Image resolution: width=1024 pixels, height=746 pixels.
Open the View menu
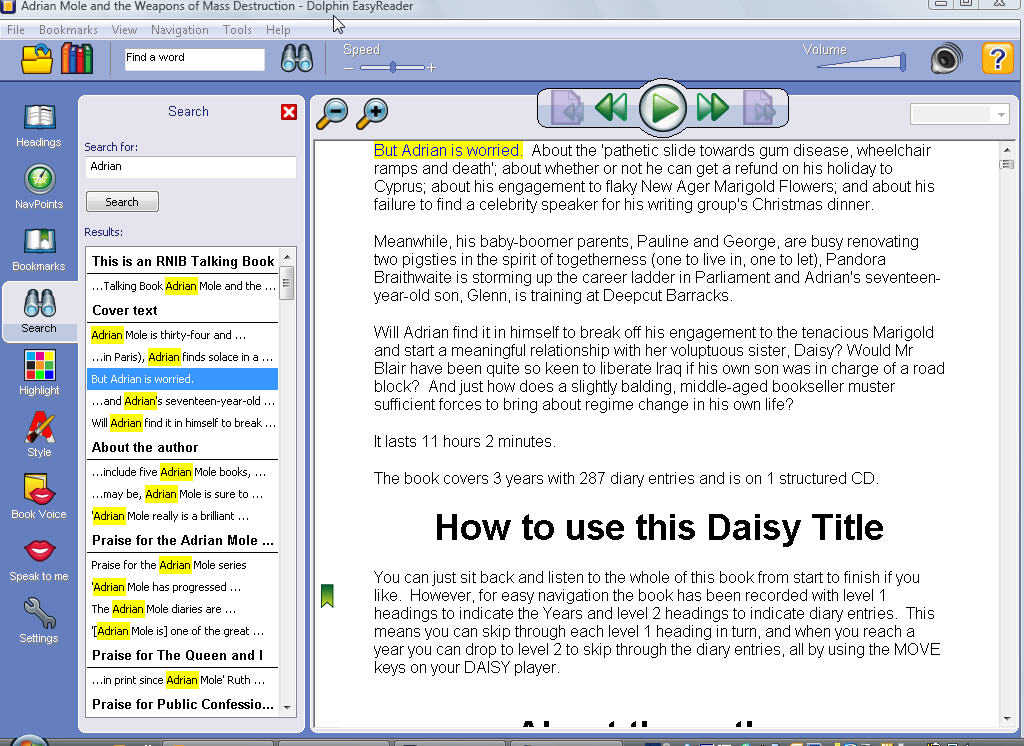click(x=124, y=30)
